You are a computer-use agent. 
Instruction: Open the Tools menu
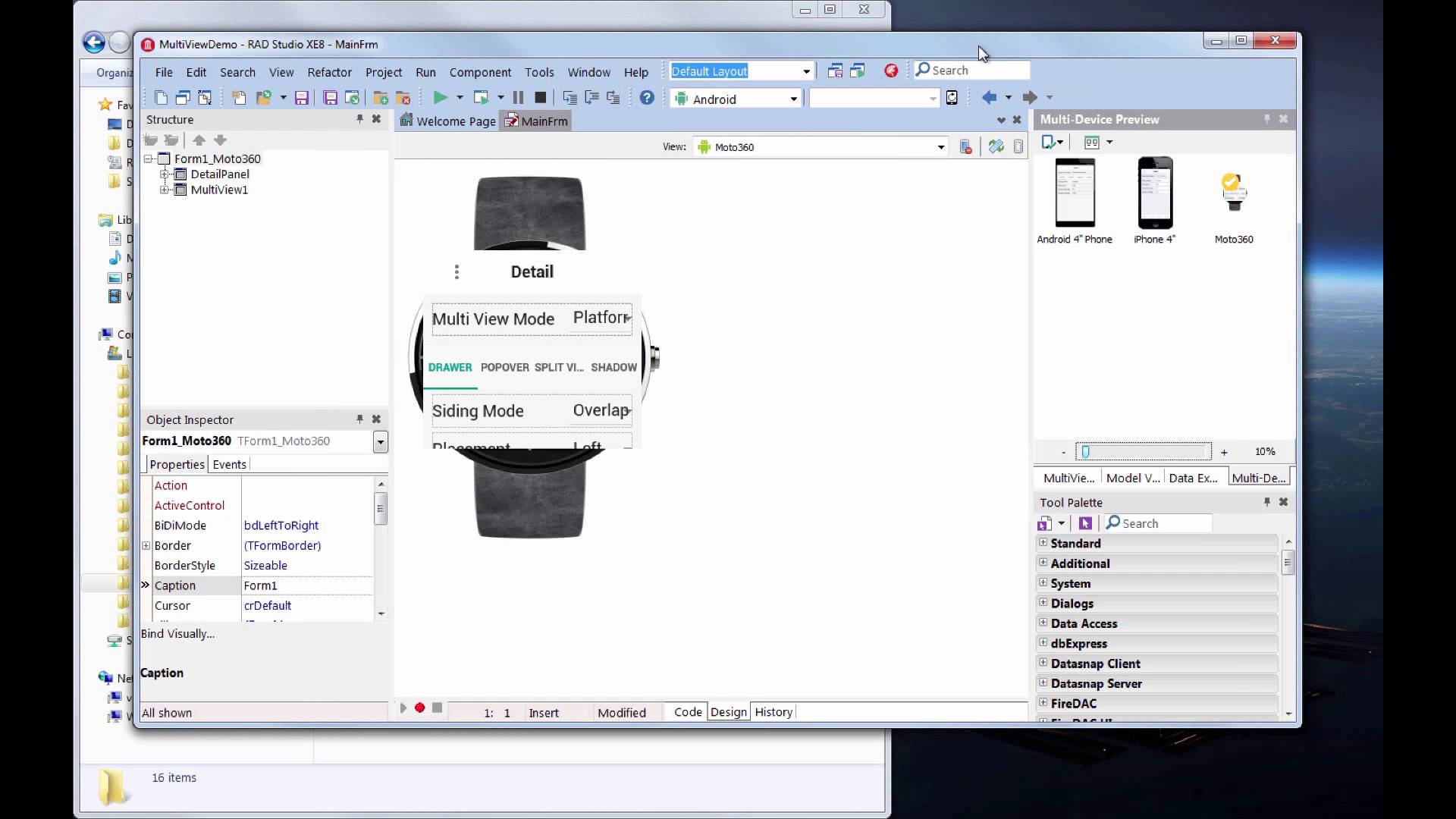click(x=539, y=72)
